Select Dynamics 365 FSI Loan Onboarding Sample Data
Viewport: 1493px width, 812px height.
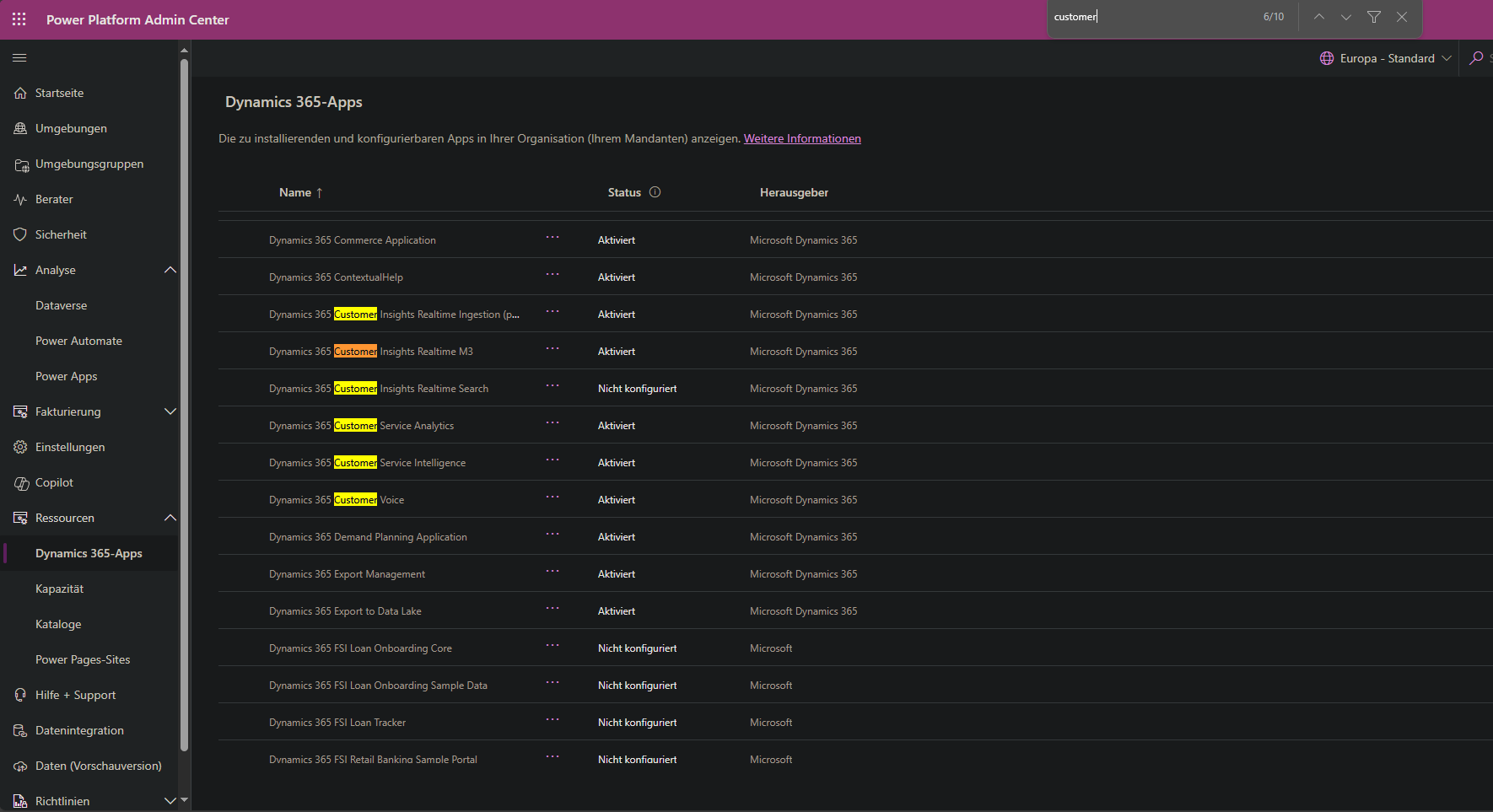(x=855, y=685)
